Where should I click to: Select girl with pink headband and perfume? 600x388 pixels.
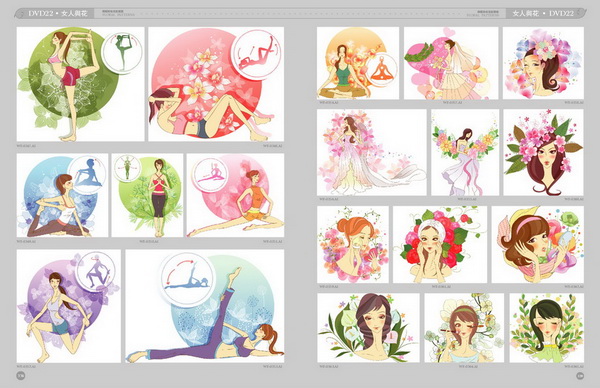(x=538, y=245)
